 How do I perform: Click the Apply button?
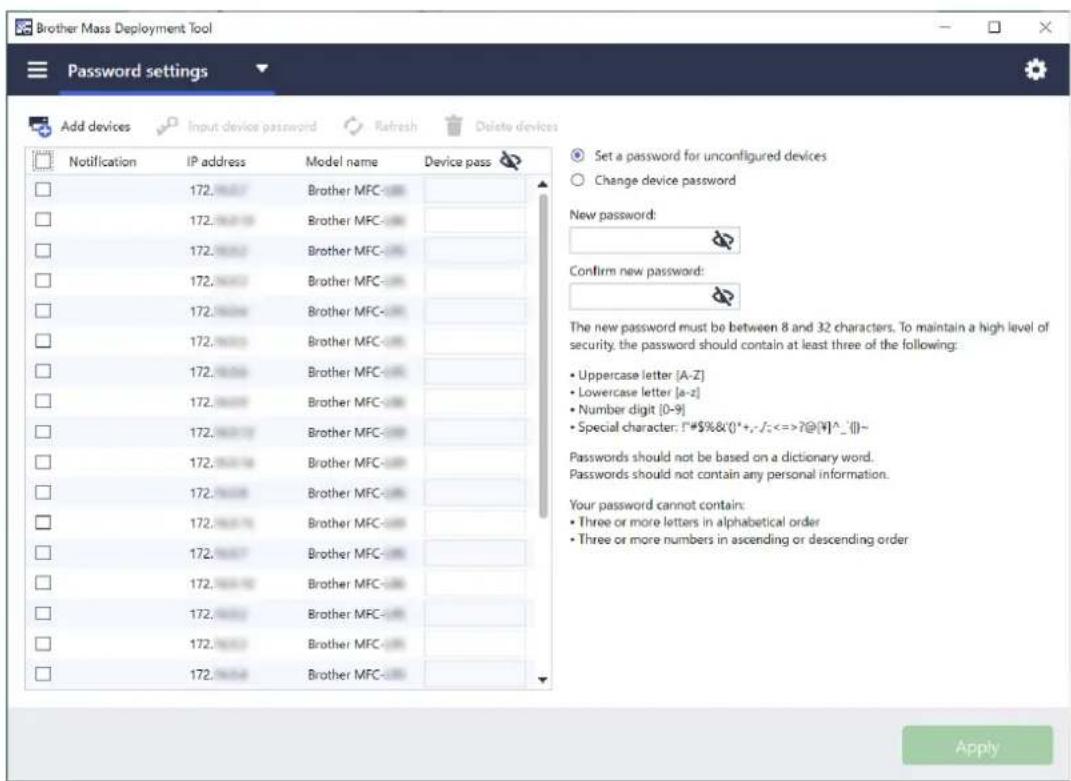pos(977,746)
